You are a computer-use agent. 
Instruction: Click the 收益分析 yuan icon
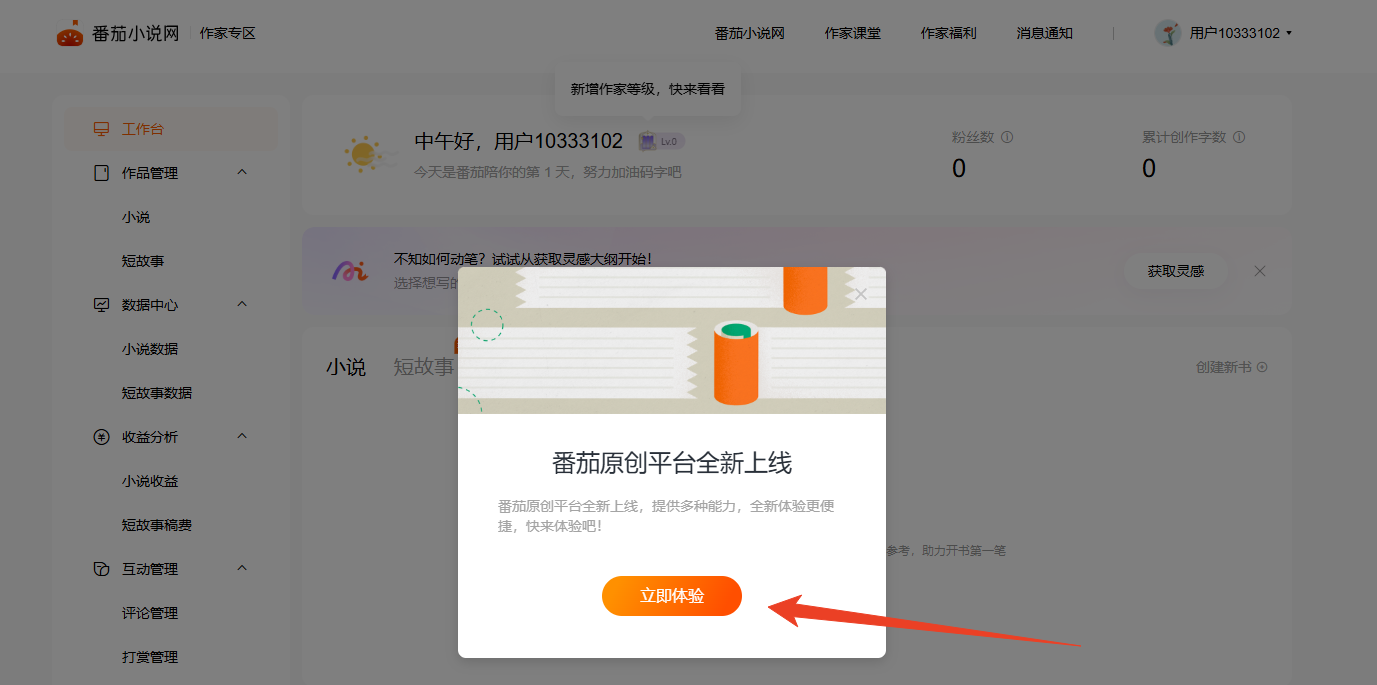pos(101,437)
